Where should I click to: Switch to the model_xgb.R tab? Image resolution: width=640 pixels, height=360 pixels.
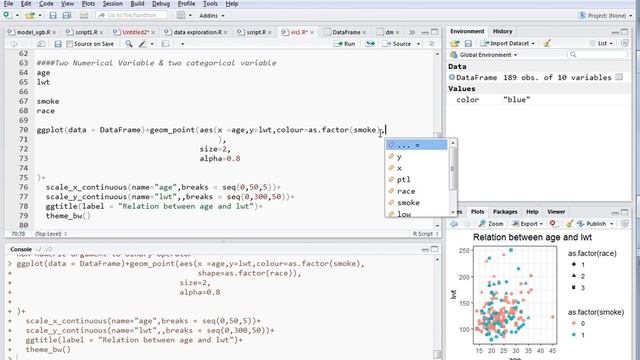click(33, 32)
